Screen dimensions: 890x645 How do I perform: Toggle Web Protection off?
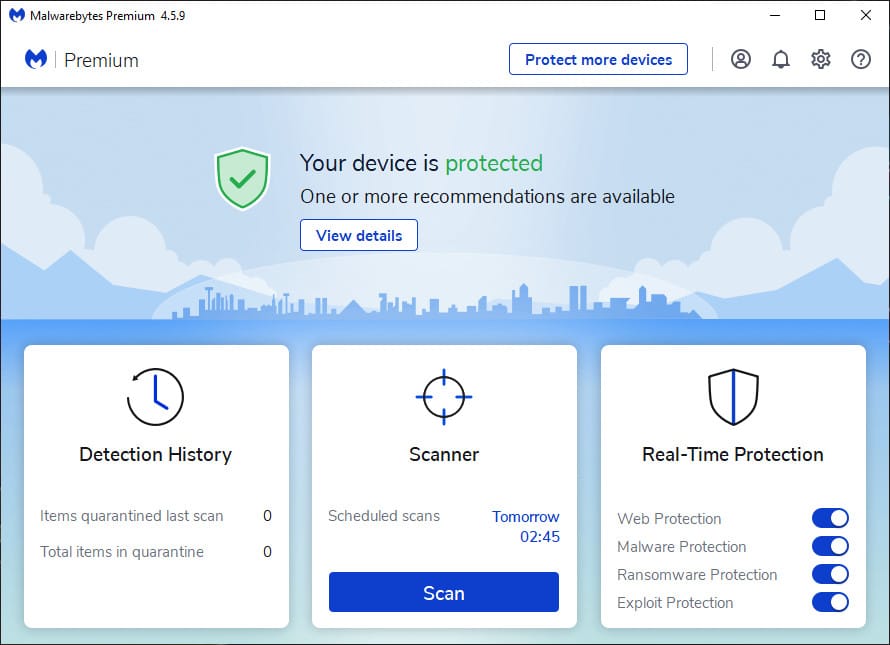830,518
